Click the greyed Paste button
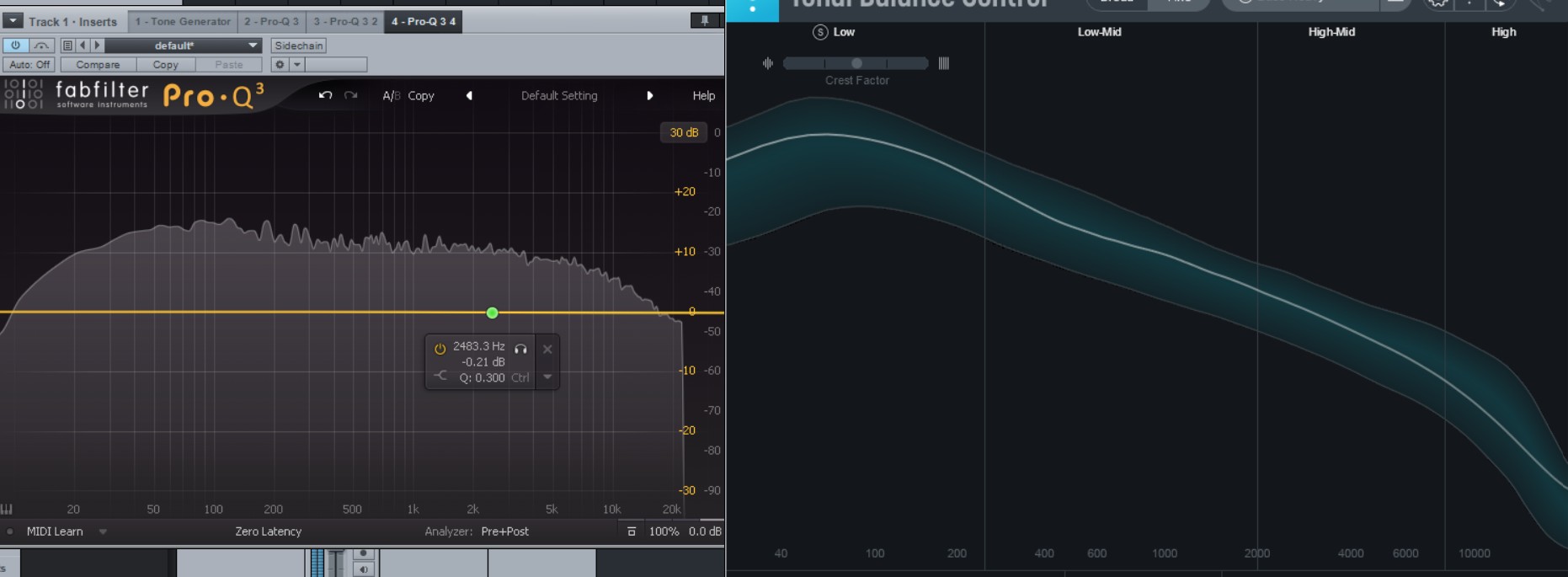1568x577 pixels. [228, 65]
